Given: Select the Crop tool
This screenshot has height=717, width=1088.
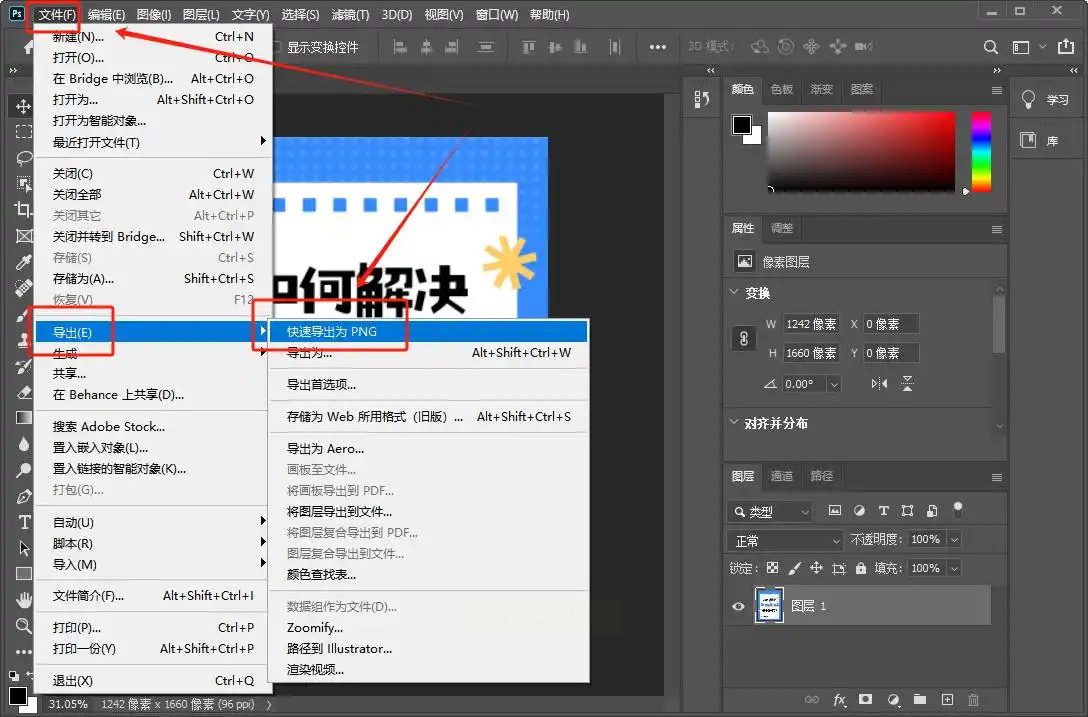Looking at the screenshot, I should point(23,210).
